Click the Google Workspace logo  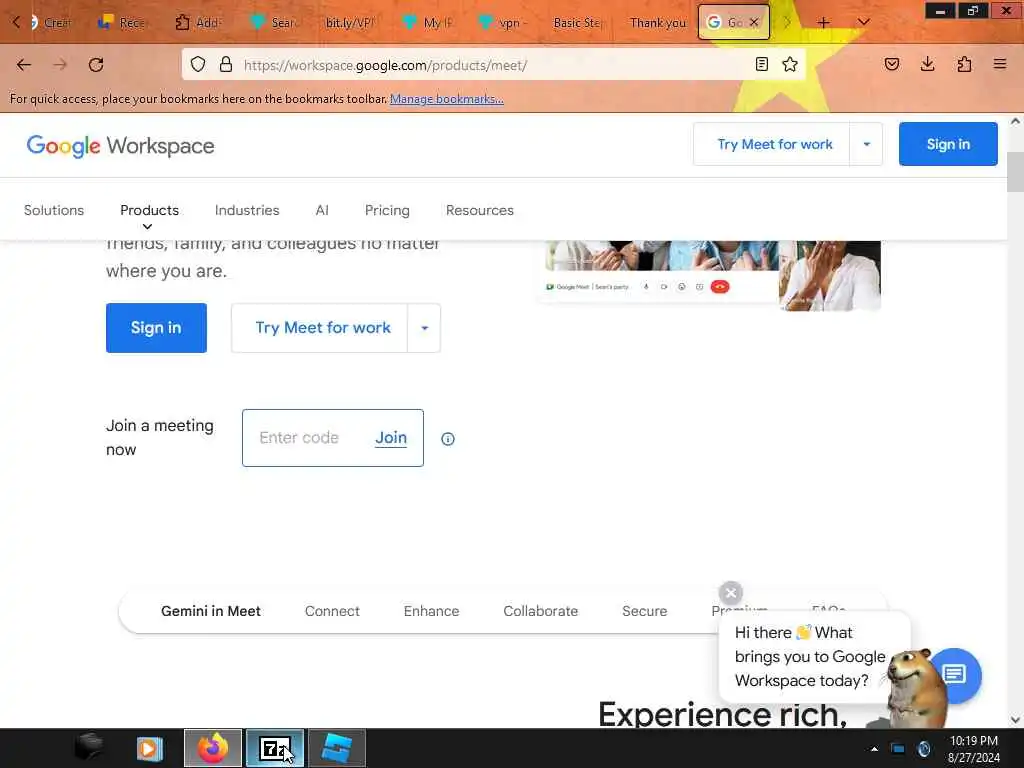point(120,146)
